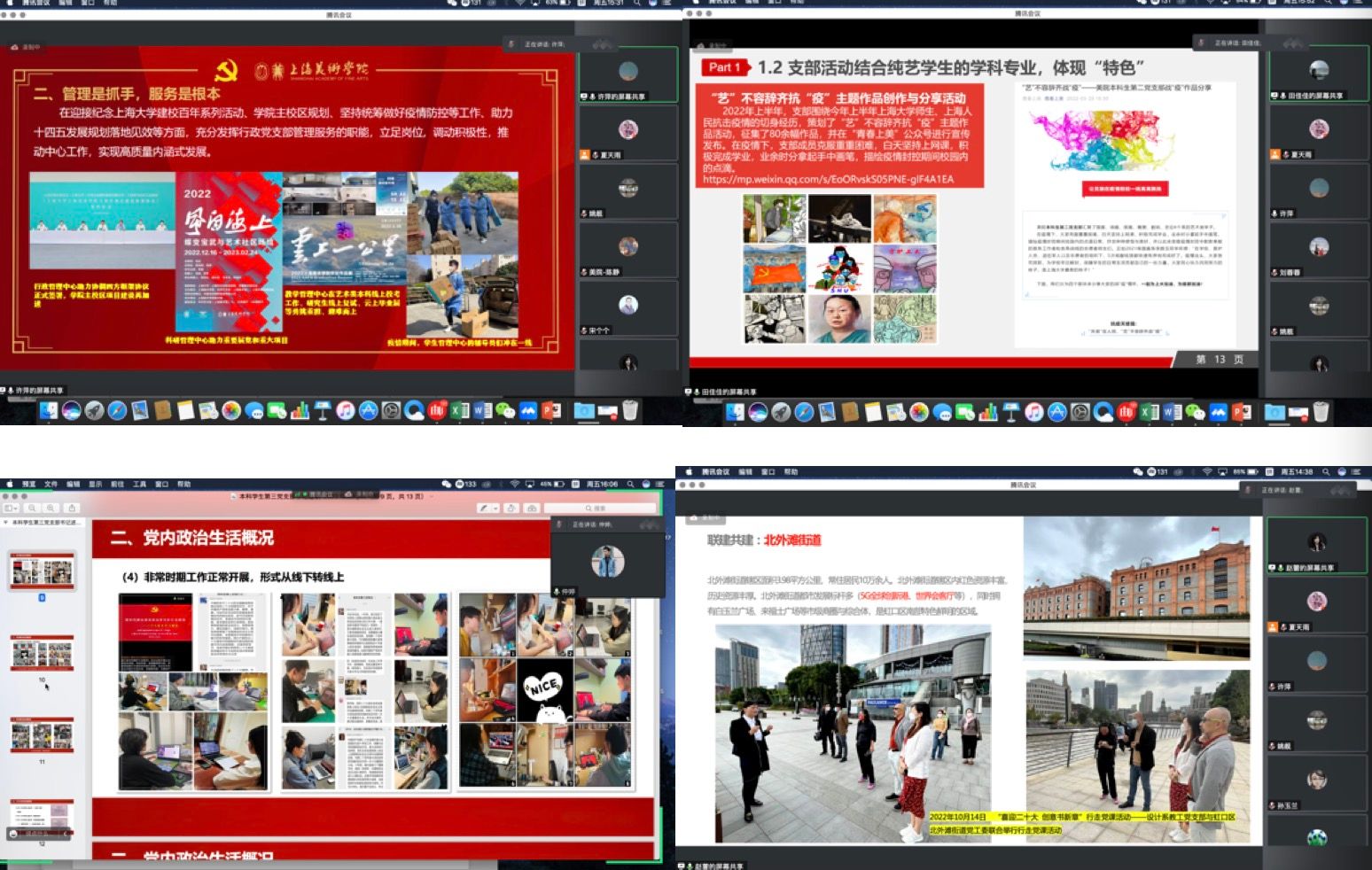Click the zoom in magnifier in Preview toolbar
Screen dimensions: 1372x870
click(51, 508)
